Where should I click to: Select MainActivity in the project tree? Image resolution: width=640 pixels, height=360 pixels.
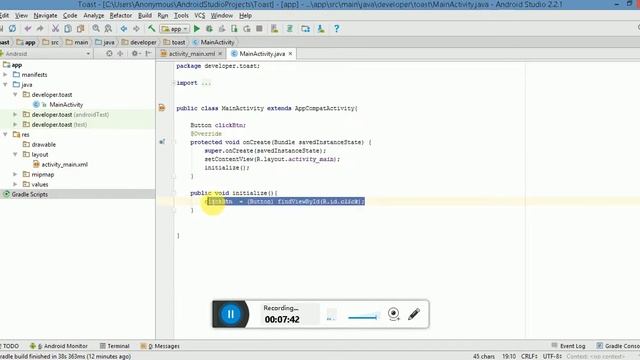(x=66, y=104)
